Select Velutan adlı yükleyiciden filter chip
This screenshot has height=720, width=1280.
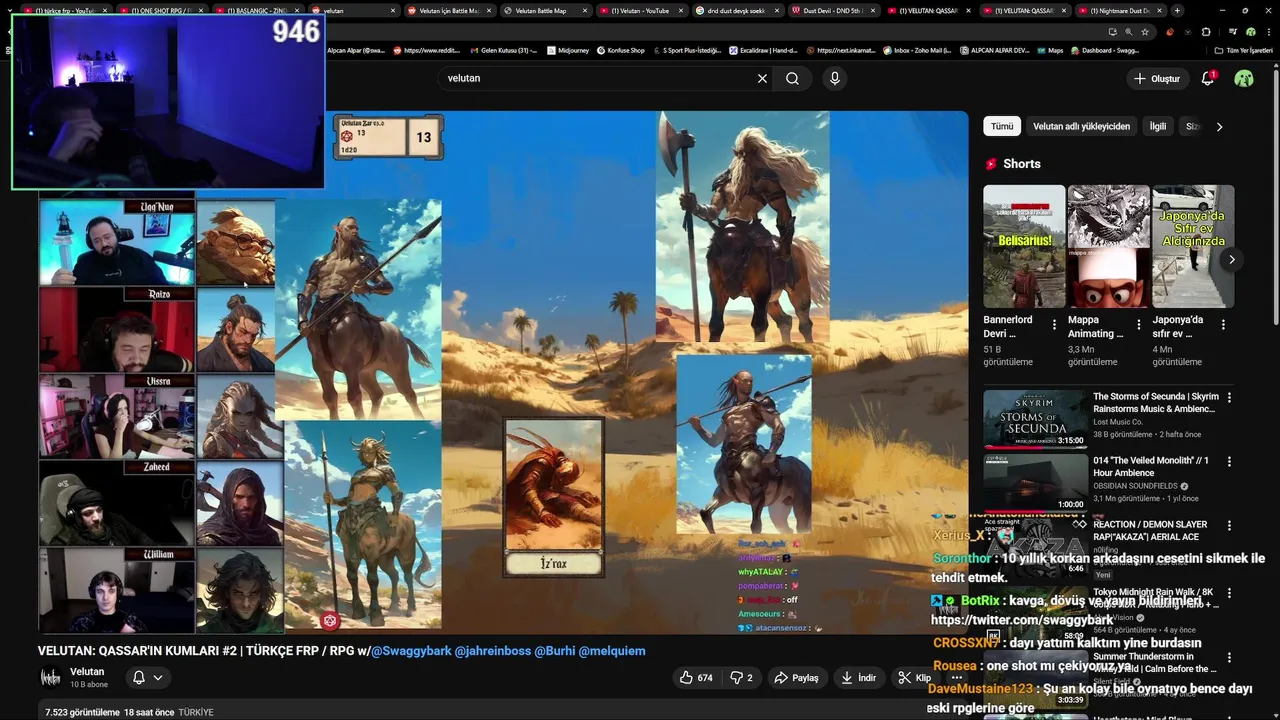click(x=1081, y=127)
